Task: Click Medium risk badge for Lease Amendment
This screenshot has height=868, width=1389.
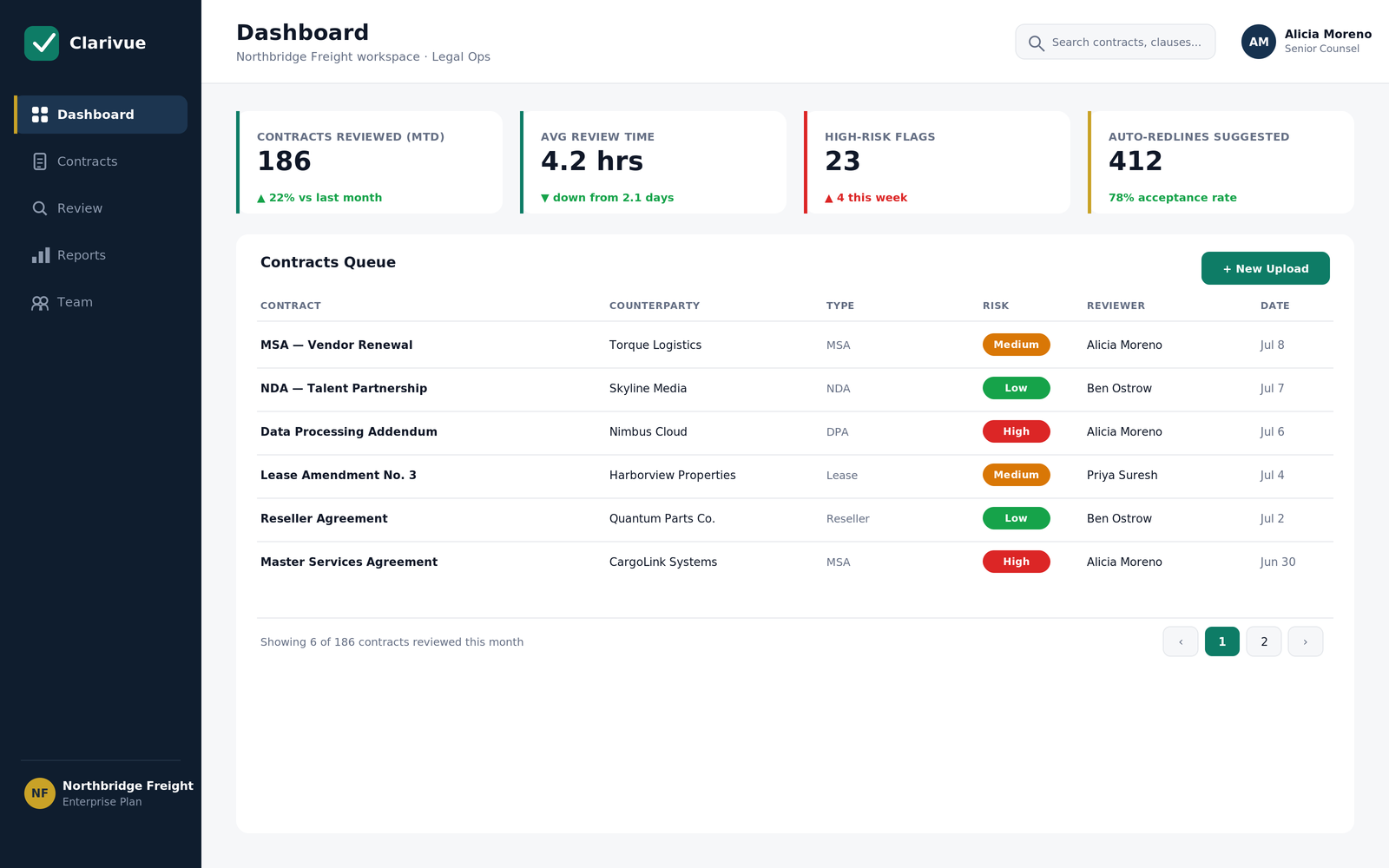Action: 1017,475
